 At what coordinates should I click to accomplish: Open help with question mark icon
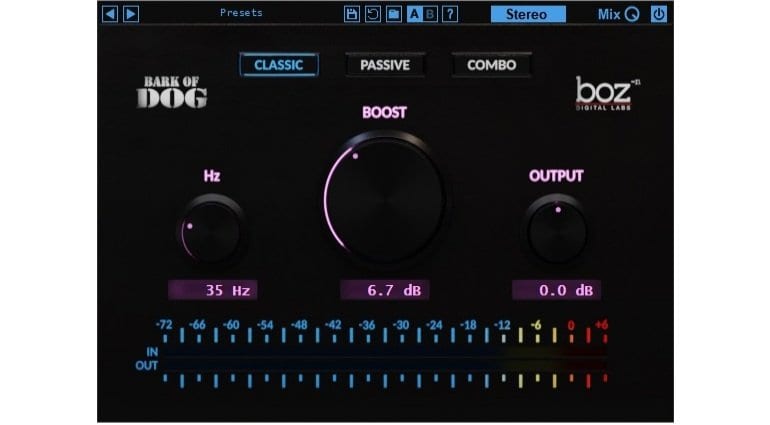point(450,14)
